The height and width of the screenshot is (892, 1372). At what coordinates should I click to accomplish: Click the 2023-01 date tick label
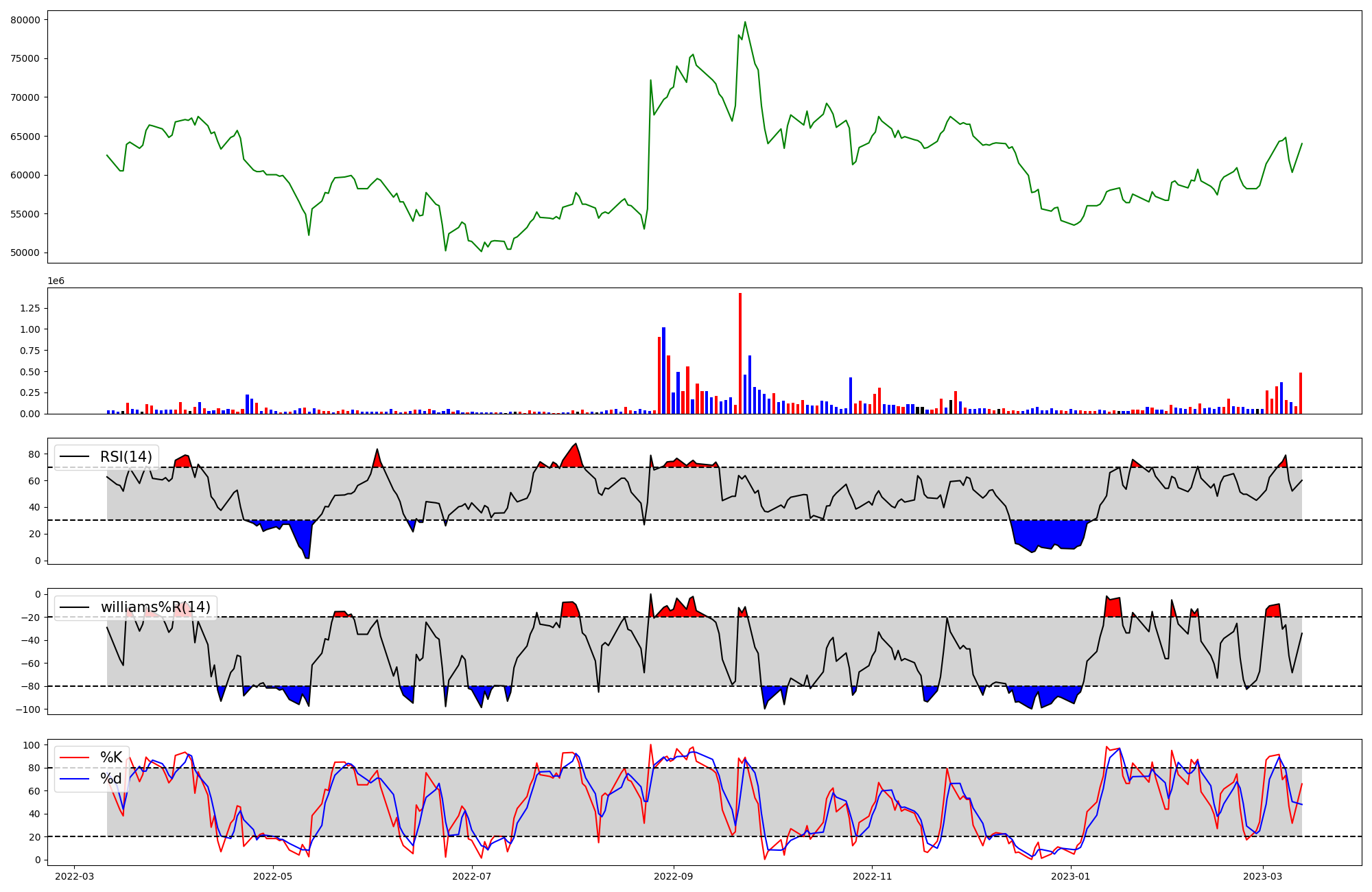1070,876
